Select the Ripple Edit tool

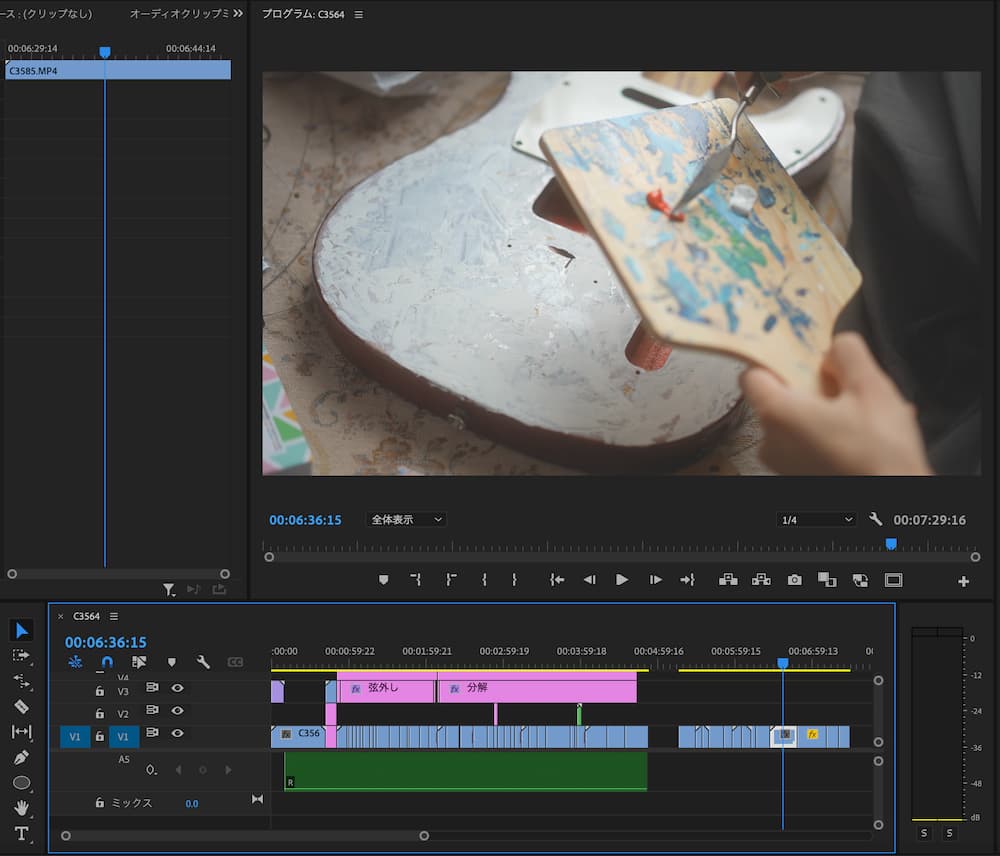click(22, 680)
